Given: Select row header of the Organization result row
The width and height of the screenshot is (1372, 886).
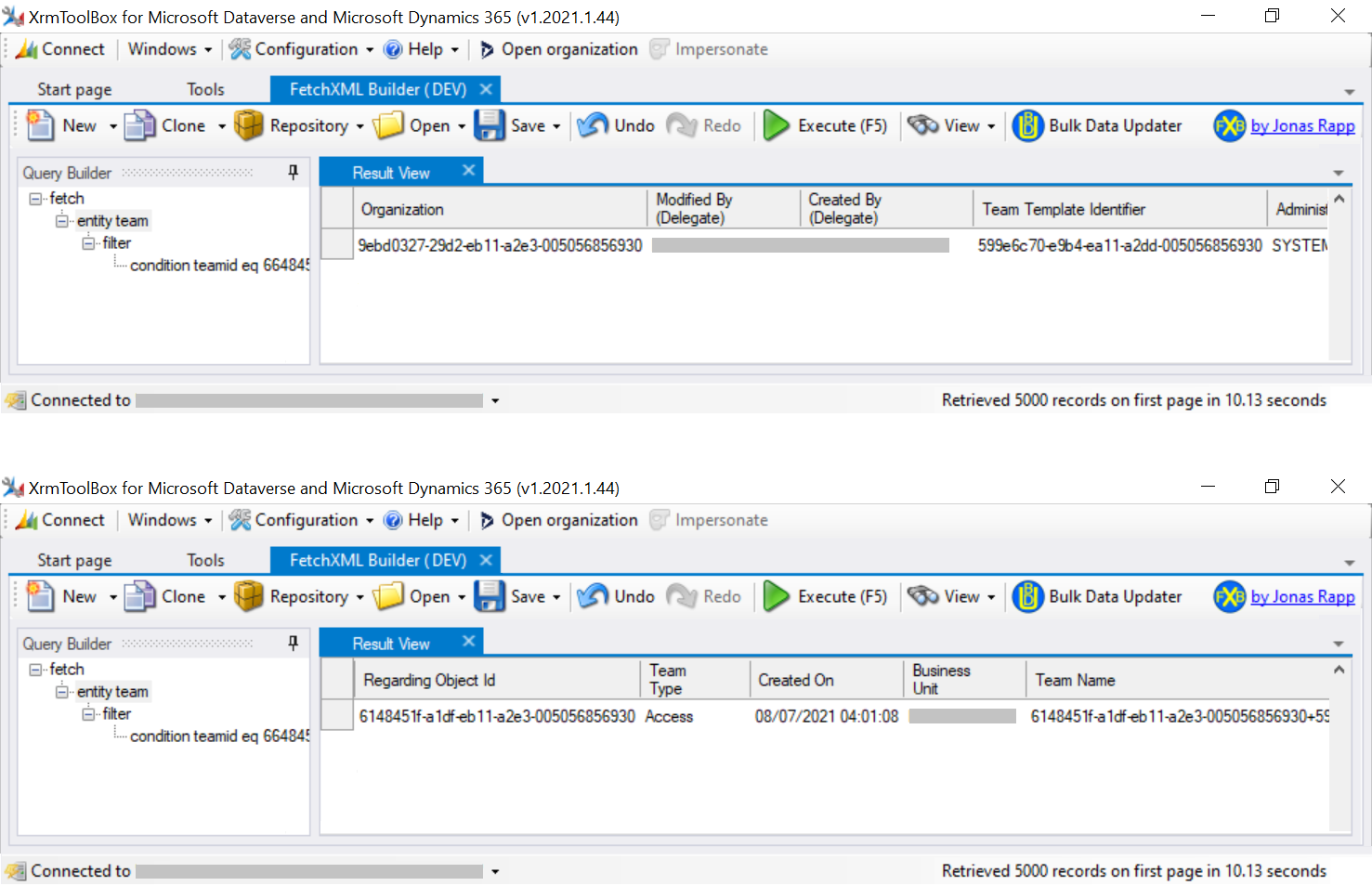Looking at the screenshot, I should [337, 245].
